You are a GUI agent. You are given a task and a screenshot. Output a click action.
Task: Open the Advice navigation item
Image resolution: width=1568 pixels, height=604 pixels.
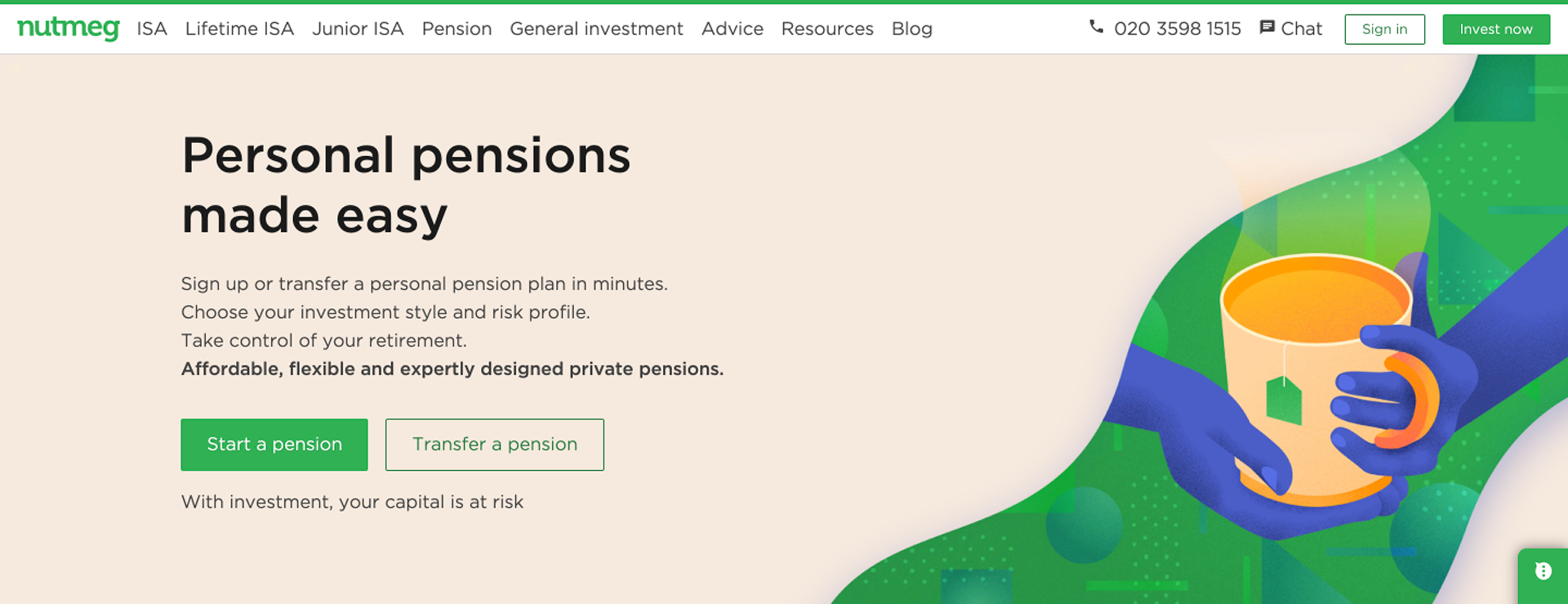pyautogui.click(x=733, y=29)
